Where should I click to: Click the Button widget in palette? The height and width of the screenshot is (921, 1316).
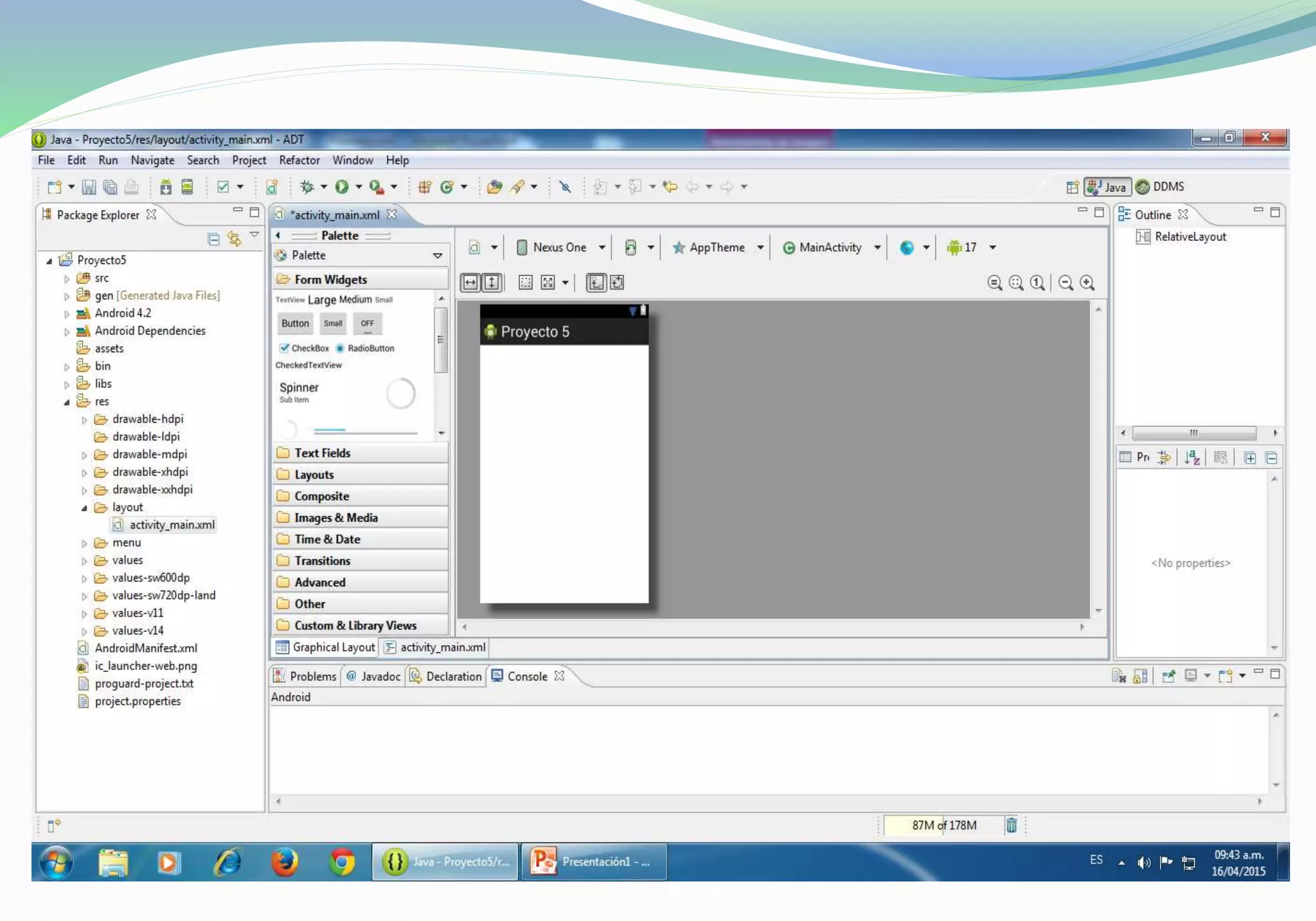coord(295,323)
